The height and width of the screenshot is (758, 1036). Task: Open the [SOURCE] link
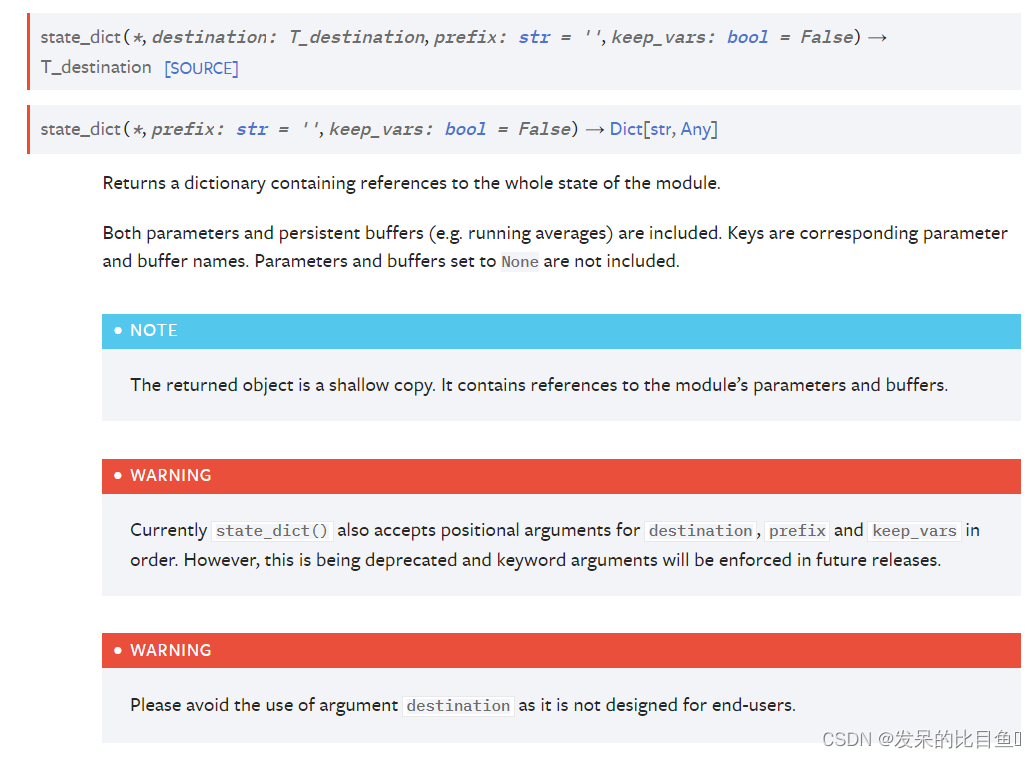pyautogui.click(x=201, y=68)
